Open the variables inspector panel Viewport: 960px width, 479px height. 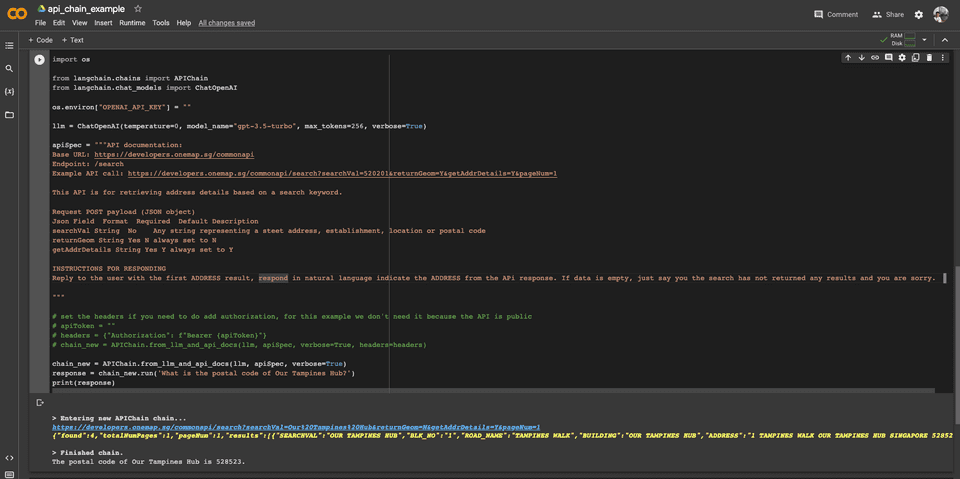click(10, 92)
